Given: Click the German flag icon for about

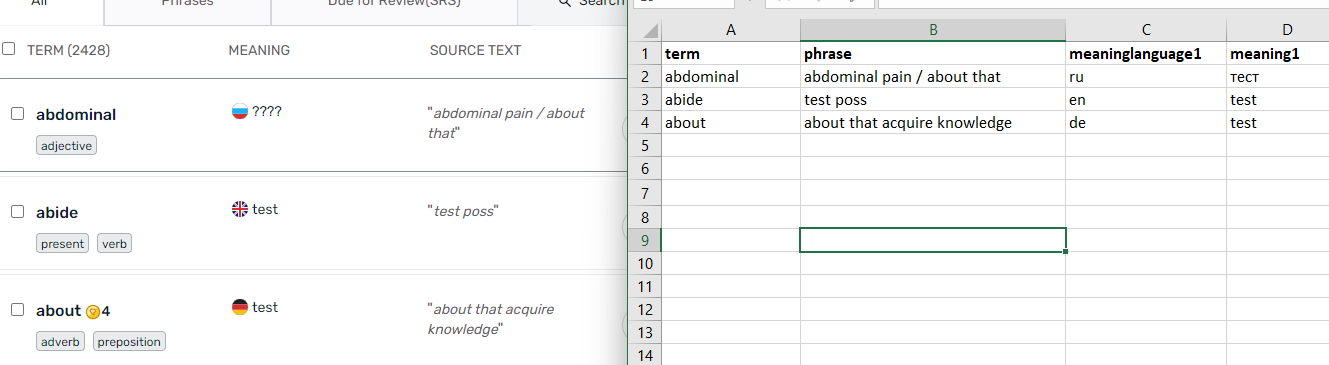Looking at the screenshot, I should 239,307.
